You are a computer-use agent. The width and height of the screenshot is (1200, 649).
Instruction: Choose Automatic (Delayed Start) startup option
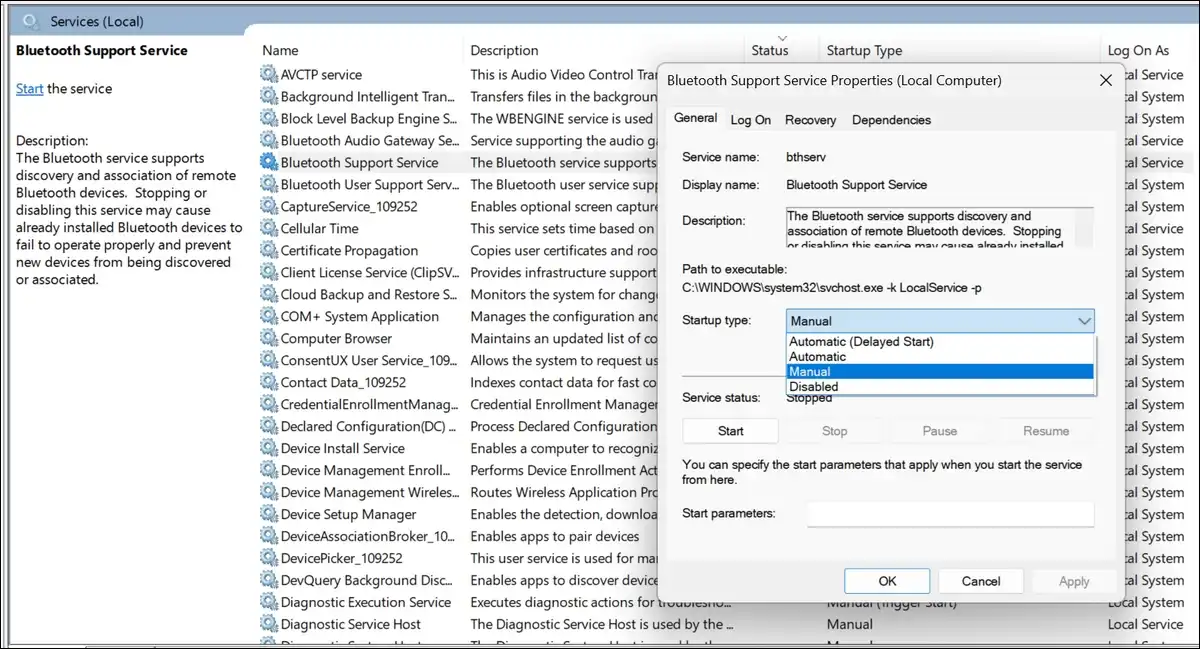940,341
